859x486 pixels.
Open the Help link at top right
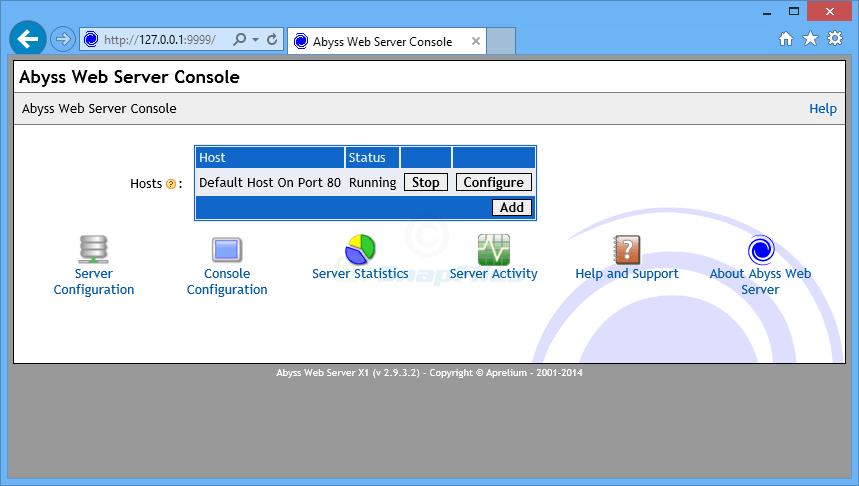(x=823, y=108)
